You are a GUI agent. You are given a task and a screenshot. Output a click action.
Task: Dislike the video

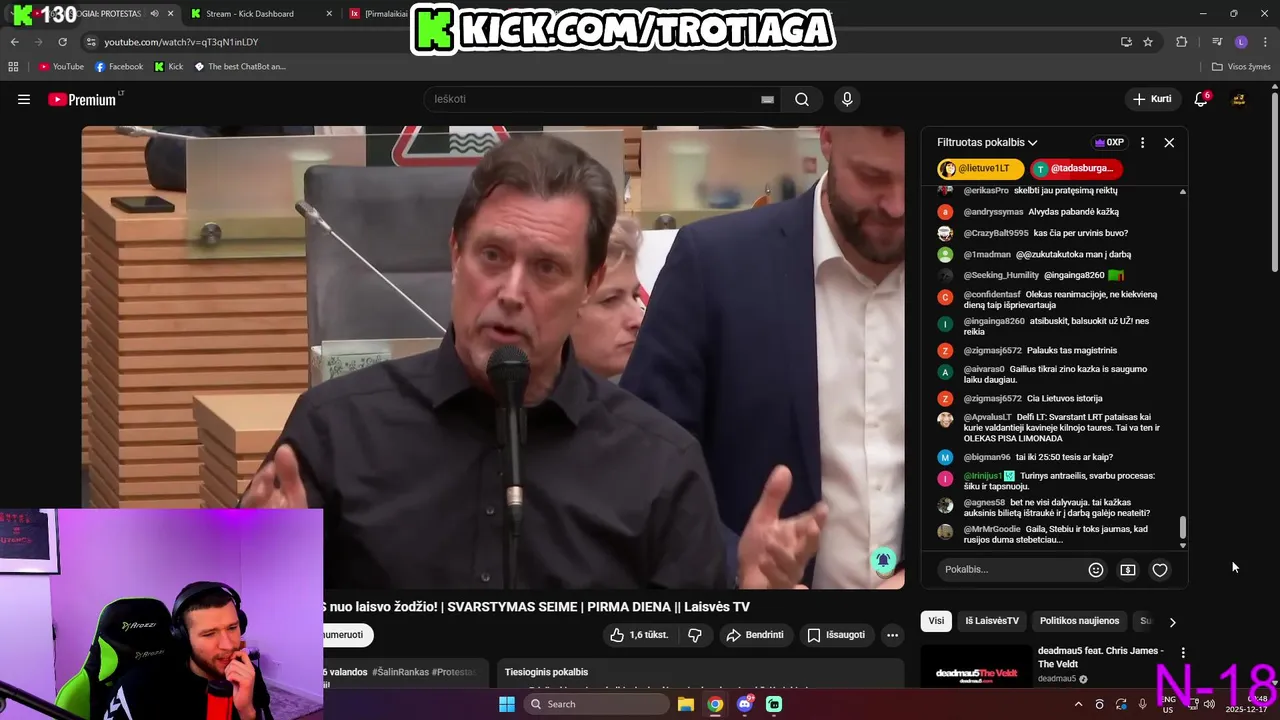[695, 635]
